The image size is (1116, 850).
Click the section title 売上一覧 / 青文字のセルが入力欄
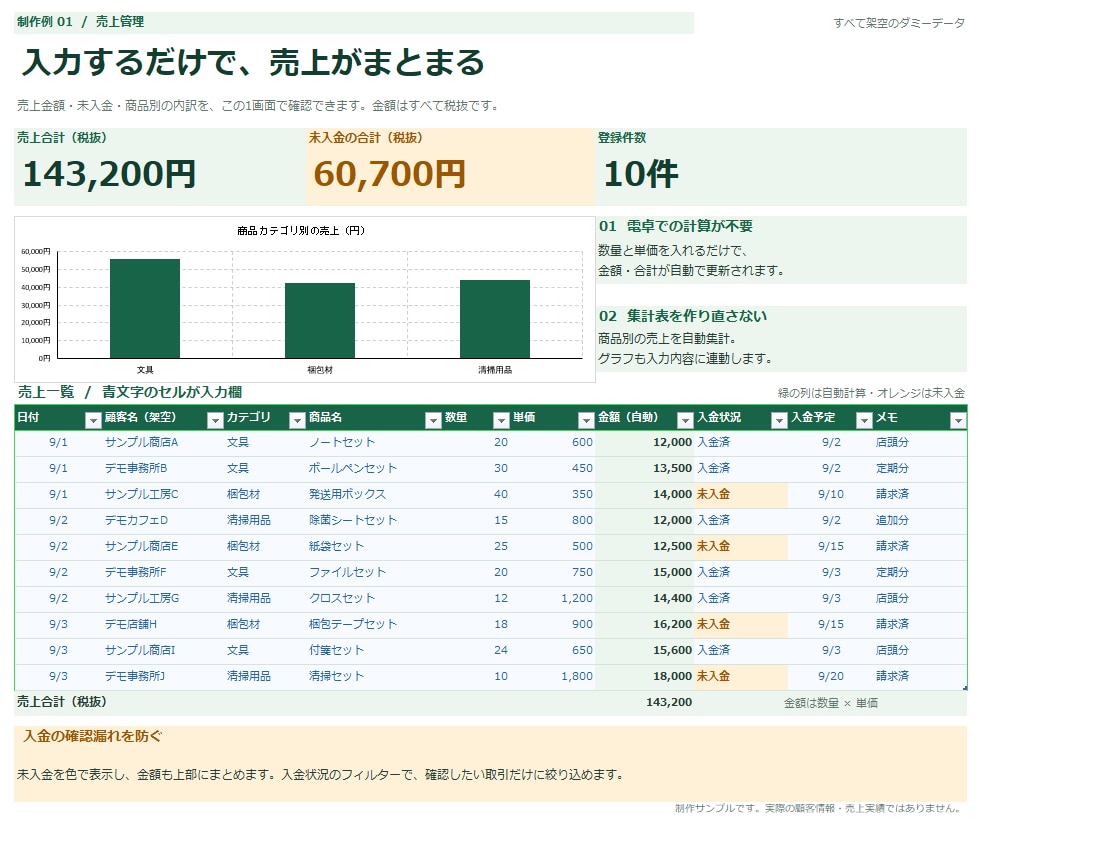click(x=130, y=392)
